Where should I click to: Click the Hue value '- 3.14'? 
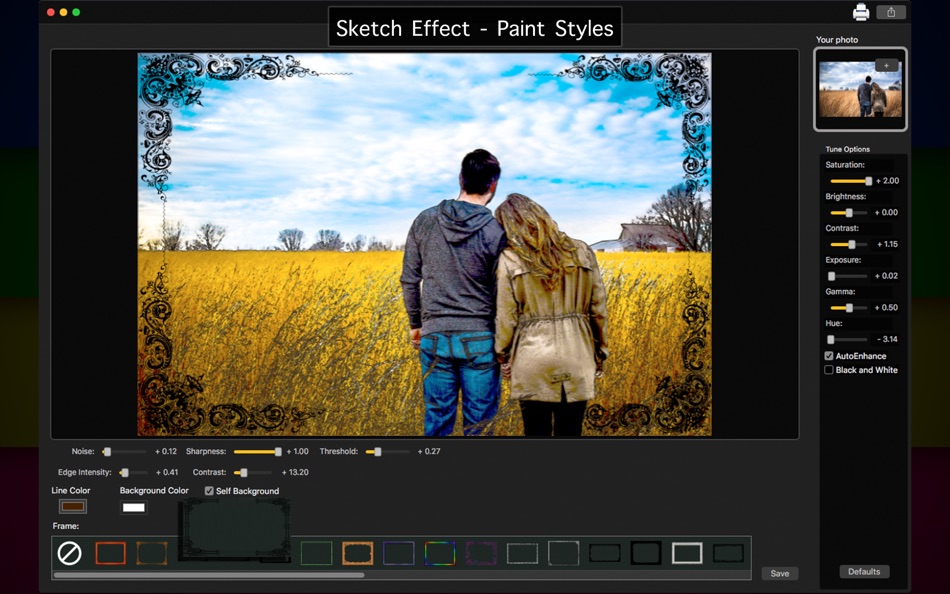(x=888, y=339)
